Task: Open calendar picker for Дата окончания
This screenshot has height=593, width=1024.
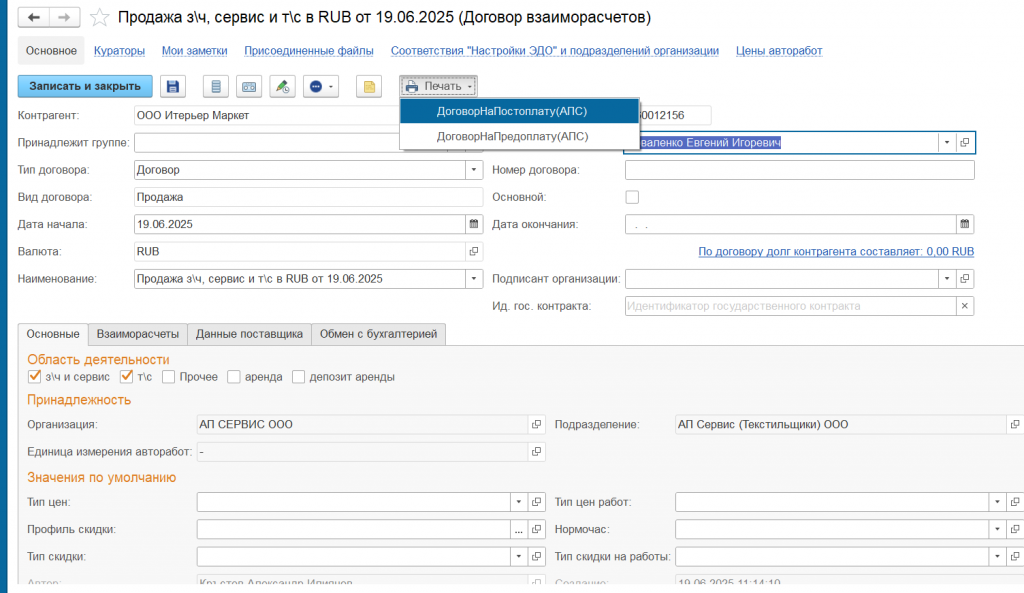Action: coord(965,224)
